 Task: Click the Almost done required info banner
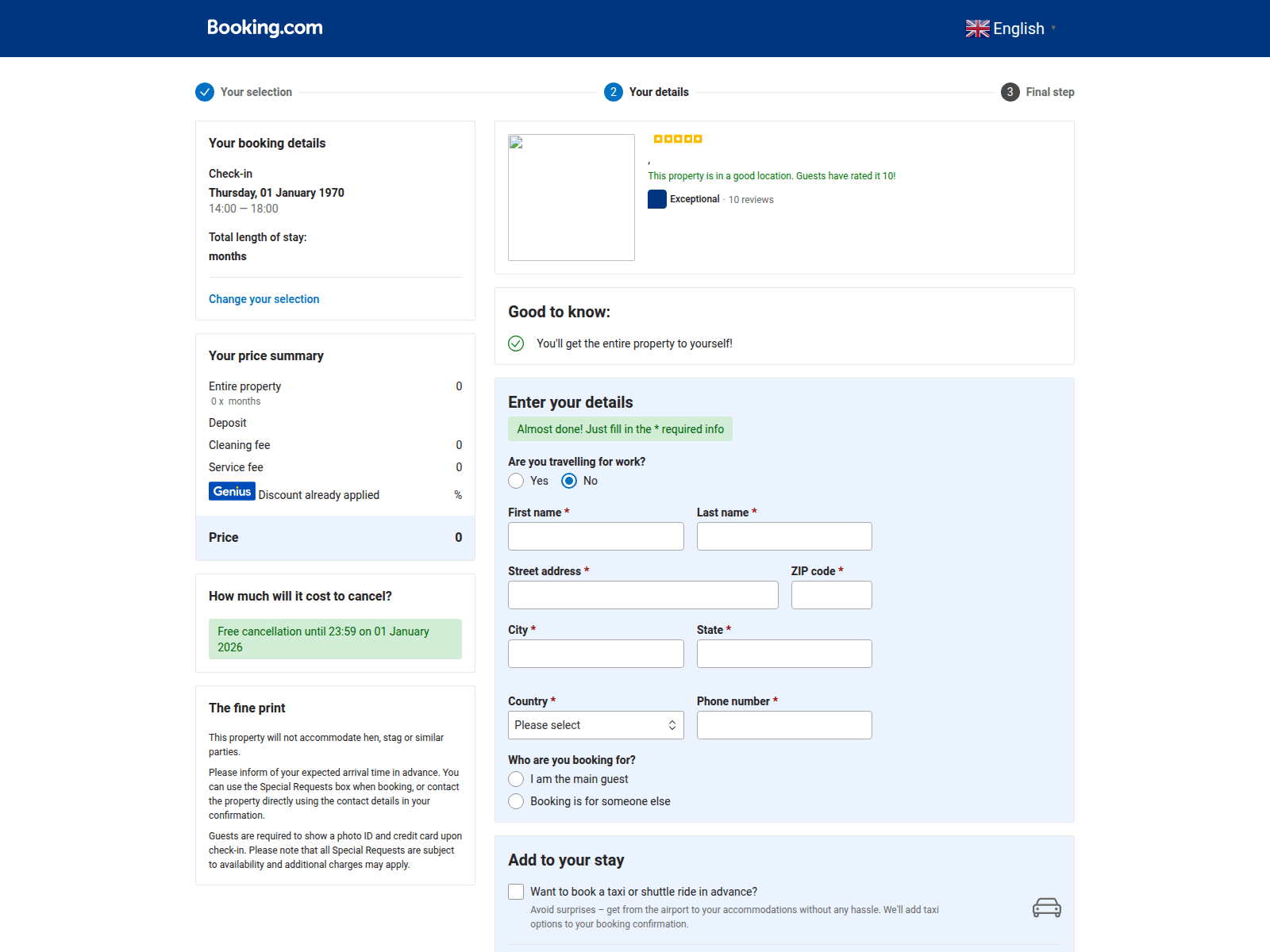click(621, 429)
